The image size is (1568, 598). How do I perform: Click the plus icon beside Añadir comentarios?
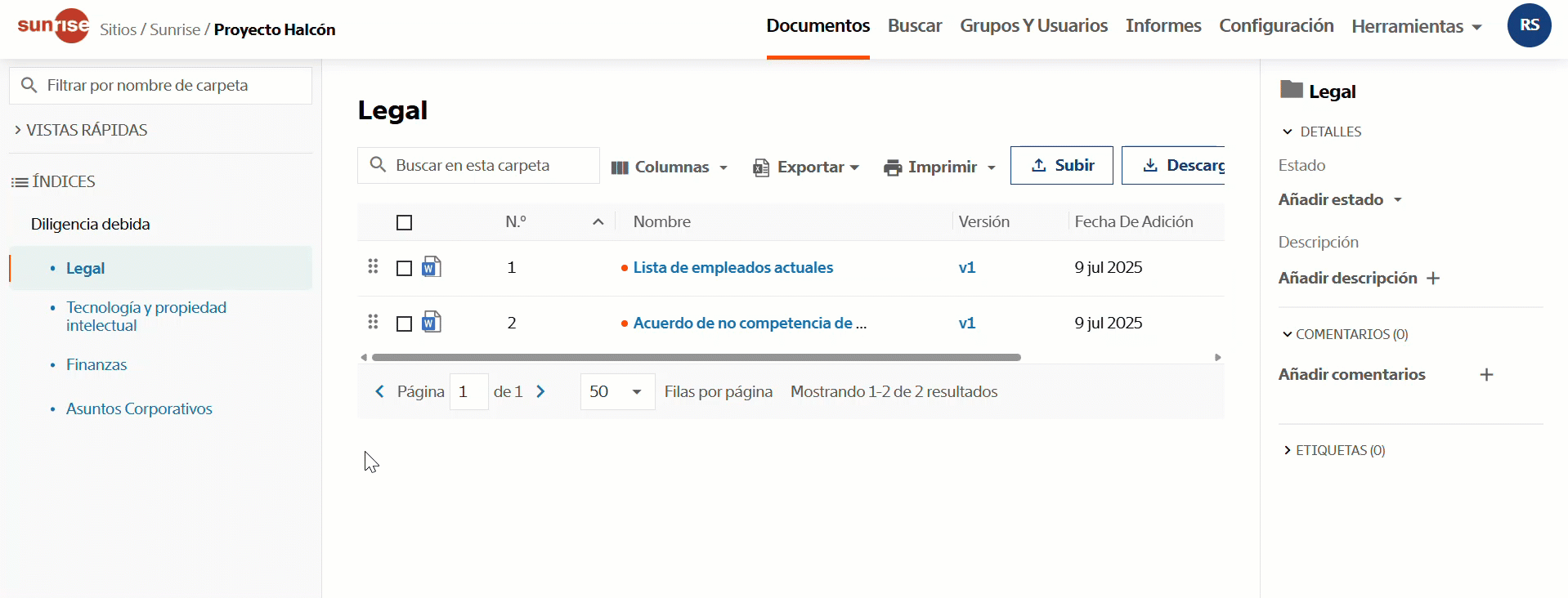click(1486, 375)
